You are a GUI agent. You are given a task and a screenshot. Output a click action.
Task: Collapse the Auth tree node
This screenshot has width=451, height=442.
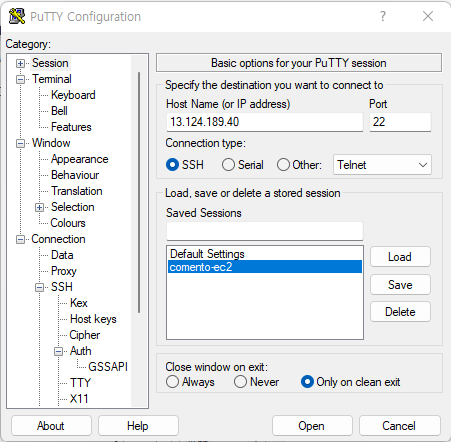click(x=58, y=351)
